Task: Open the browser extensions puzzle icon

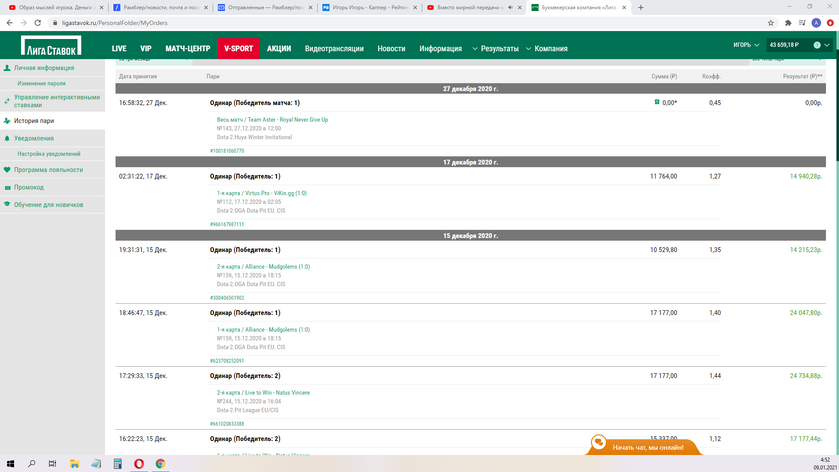Action: click(788, 23)
